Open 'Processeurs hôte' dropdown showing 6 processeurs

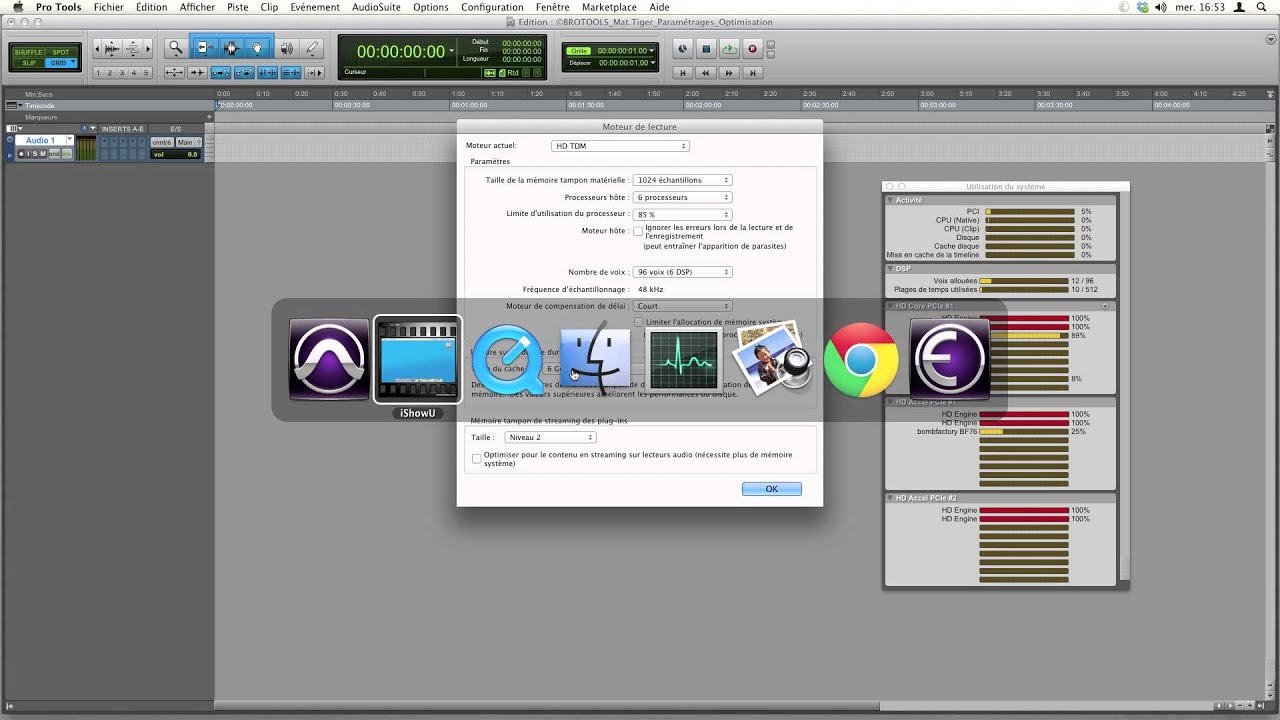[x=682, y=197]
